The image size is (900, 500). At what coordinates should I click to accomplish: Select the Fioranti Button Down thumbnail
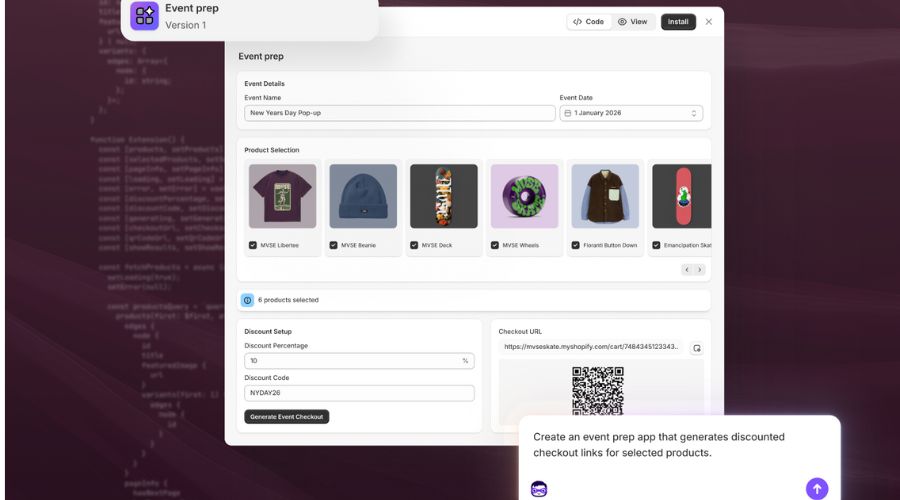605,196
